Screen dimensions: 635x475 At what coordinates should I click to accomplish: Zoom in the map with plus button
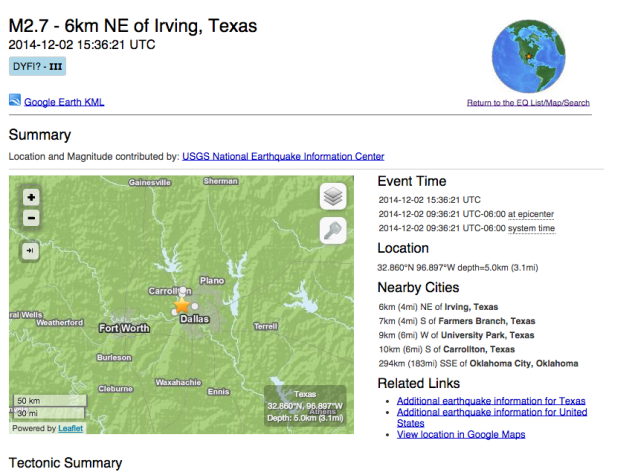[31, 198]
